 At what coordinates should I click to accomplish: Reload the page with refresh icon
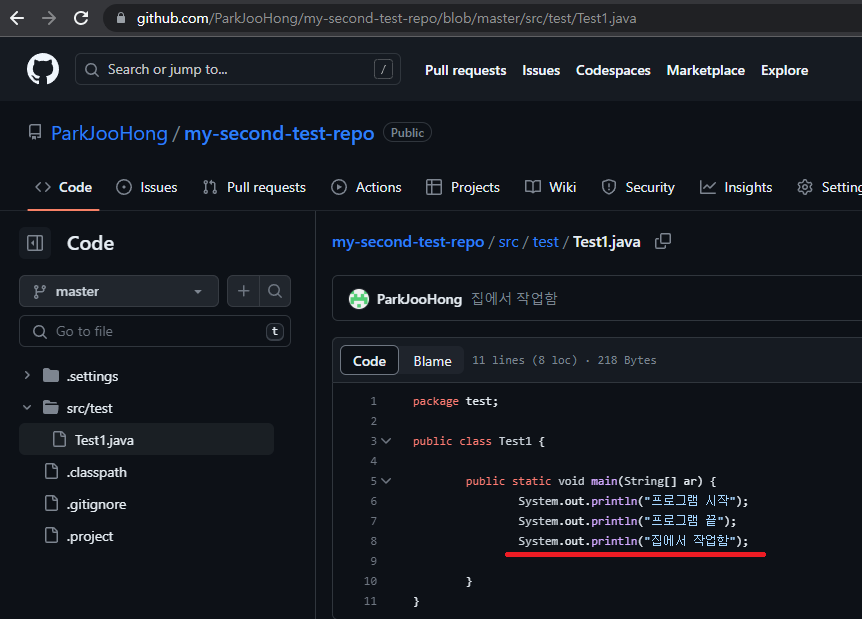81,18
